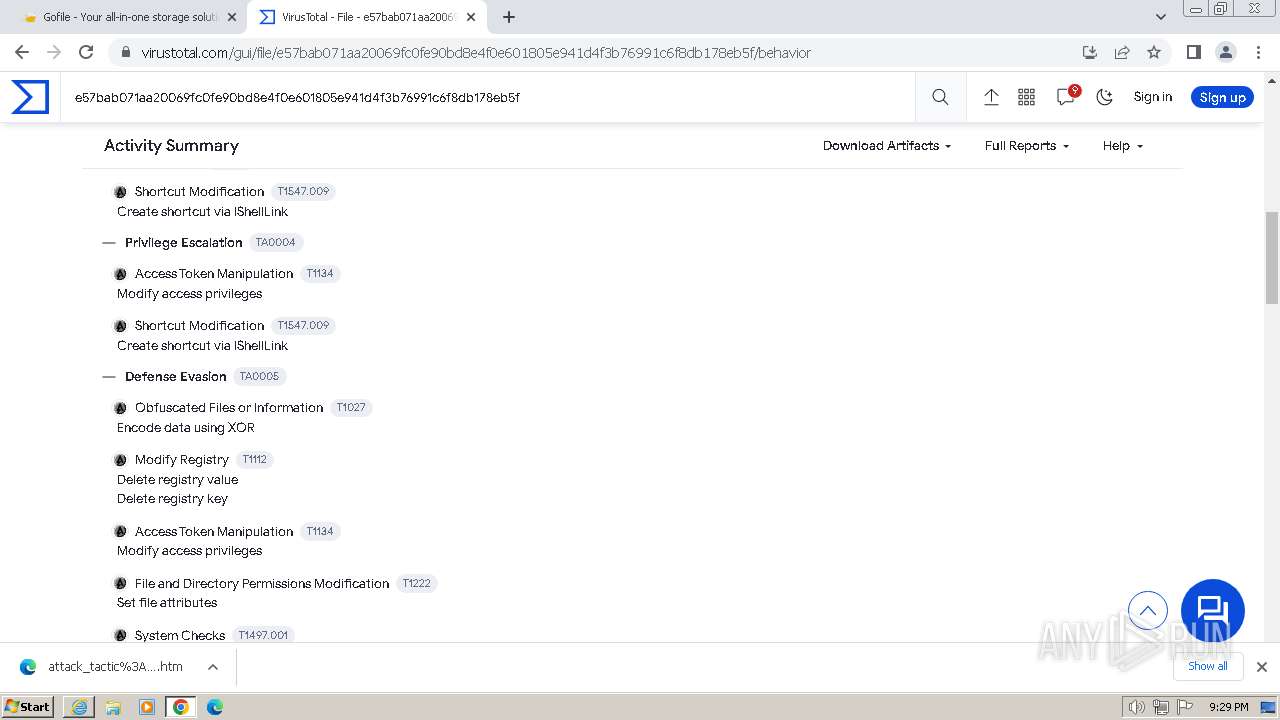Click the T1497.001 technique tag

265,635
